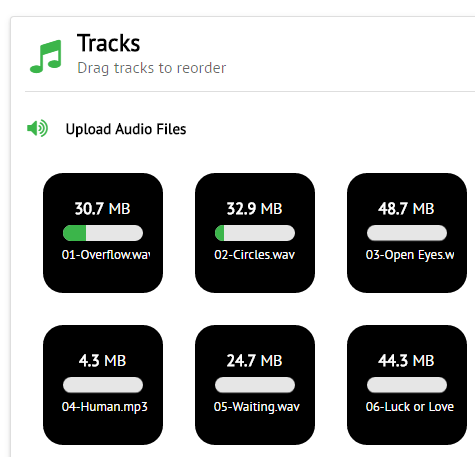The height and width of the screenshot is (457, 475).
Task: Click the 02-Circles.wav upload progress bar
Action: pos(255,233)
